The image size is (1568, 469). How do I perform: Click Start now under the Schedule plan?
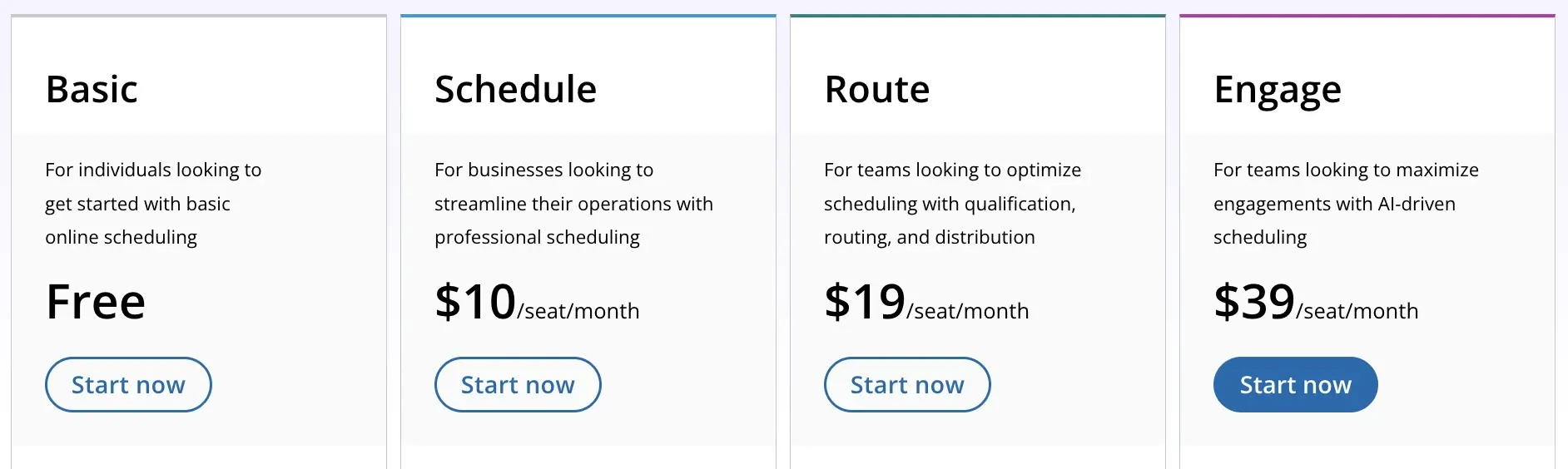coord(518,384)
